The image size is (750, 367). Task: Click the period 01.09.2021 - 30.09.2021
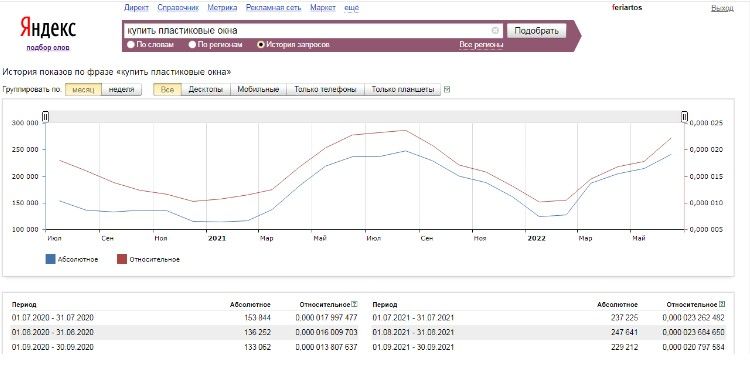413,347
